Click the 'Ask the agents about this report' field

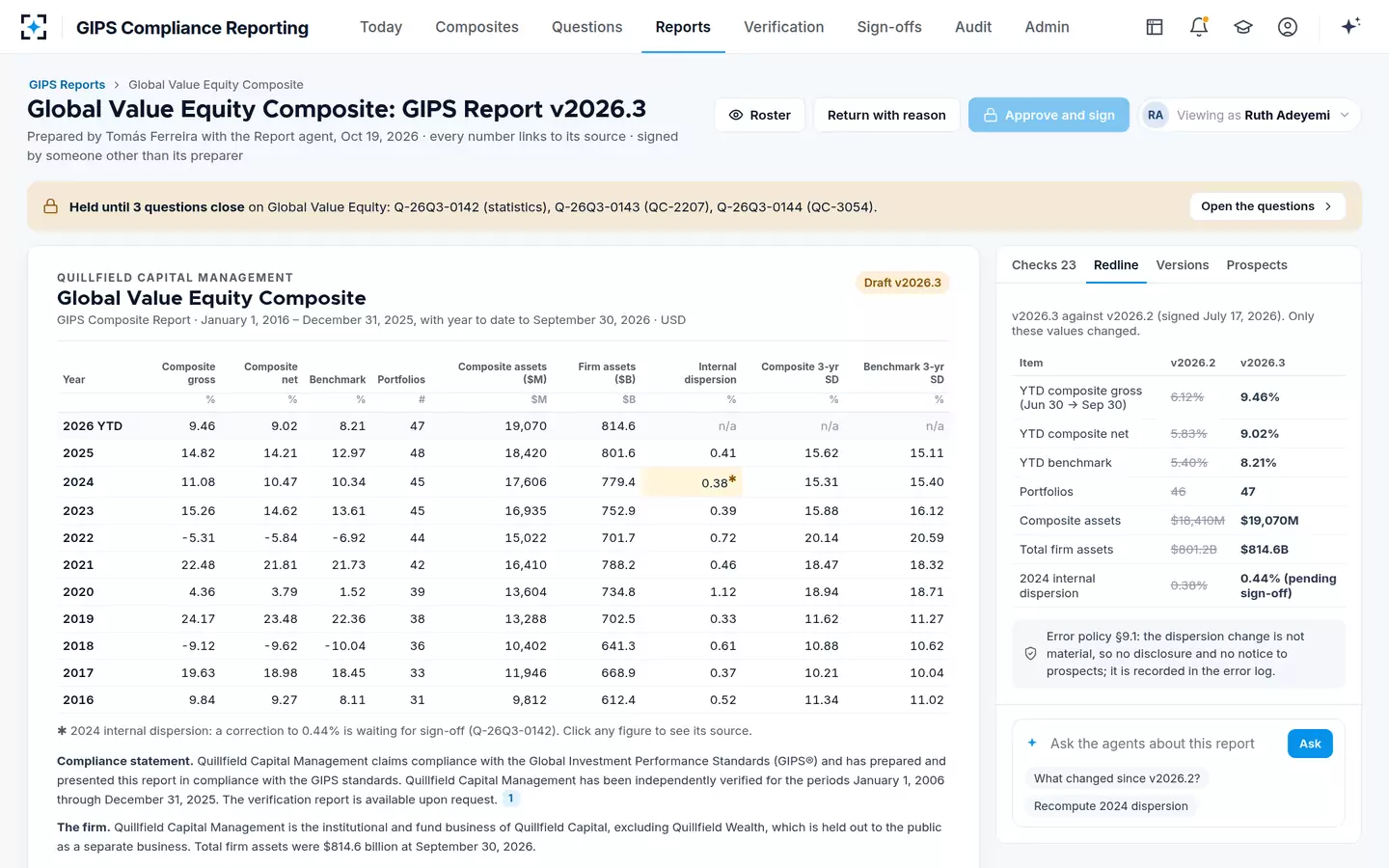1161,744
